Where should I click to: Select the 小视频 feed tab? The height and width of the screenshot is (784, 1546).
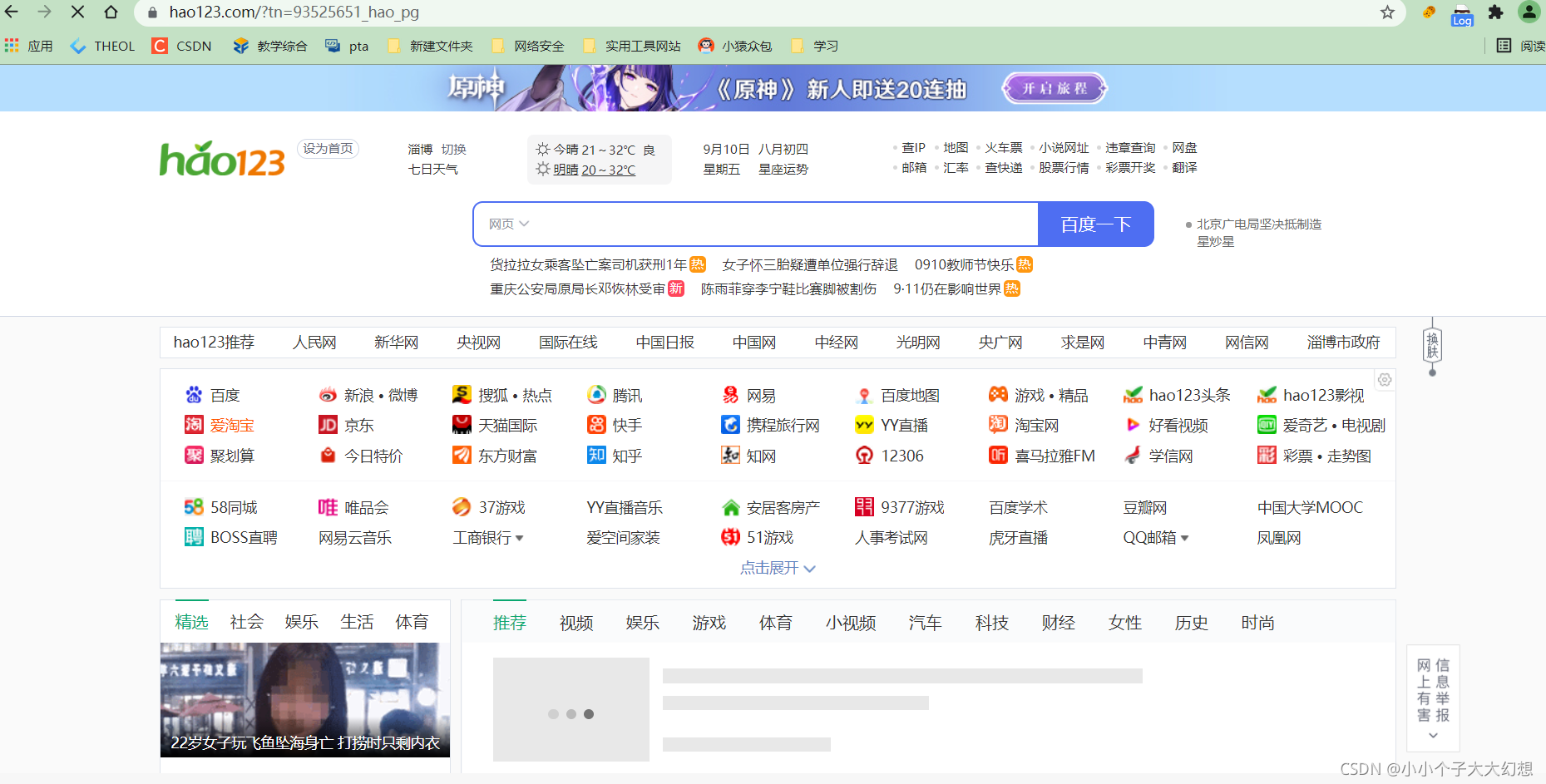point(851,623)
